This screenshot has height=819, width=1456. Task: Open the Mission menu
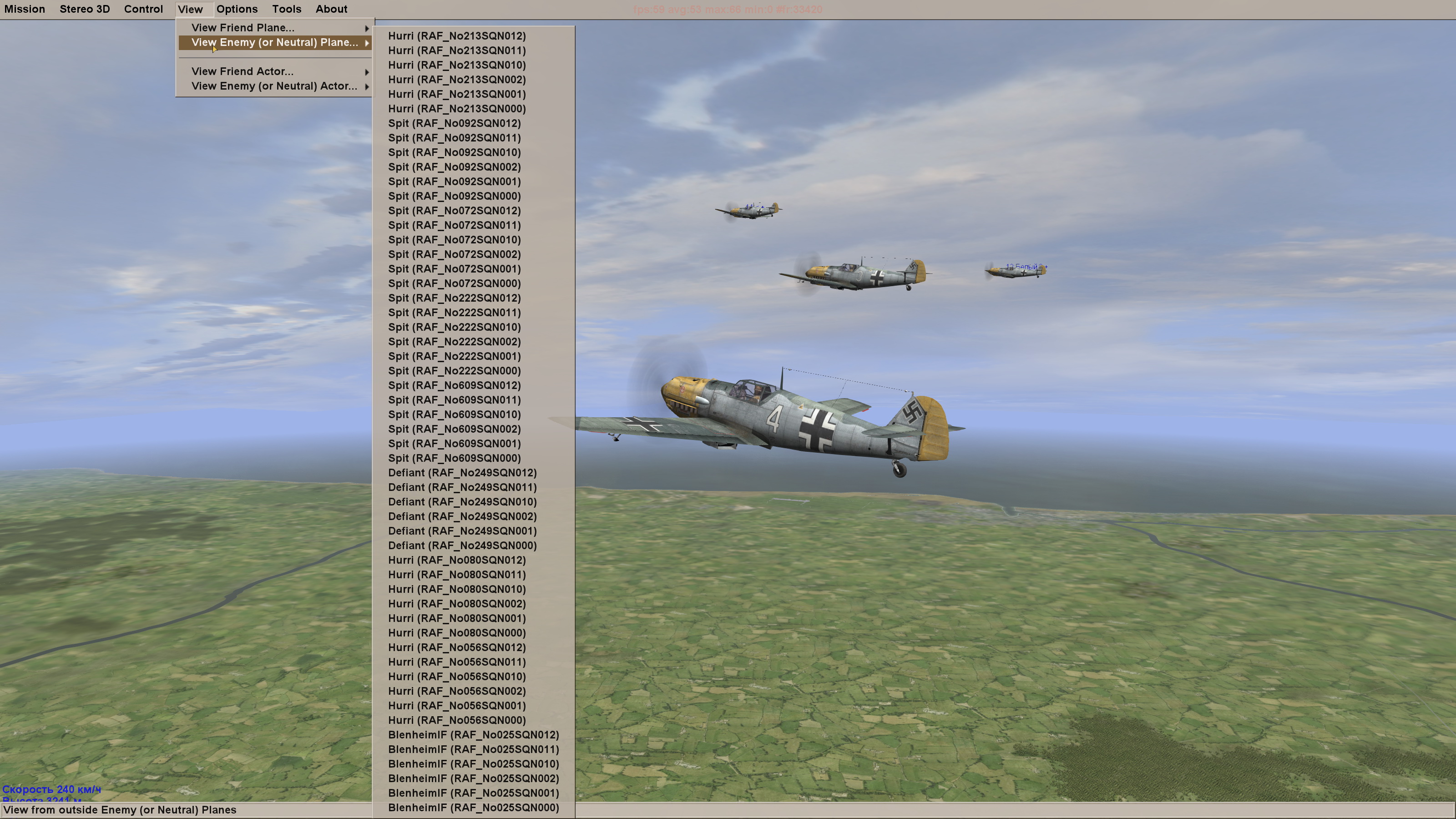(x=24, y=9)
